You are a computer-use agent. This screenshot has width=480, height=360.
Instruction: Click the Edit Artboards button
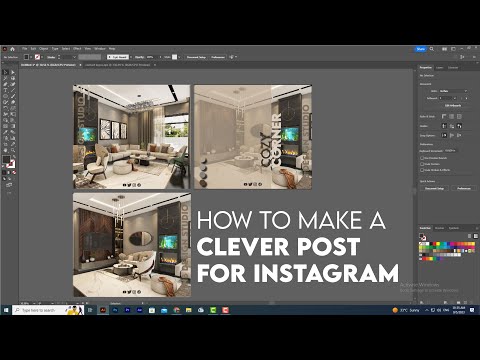[x=453, y=105]
